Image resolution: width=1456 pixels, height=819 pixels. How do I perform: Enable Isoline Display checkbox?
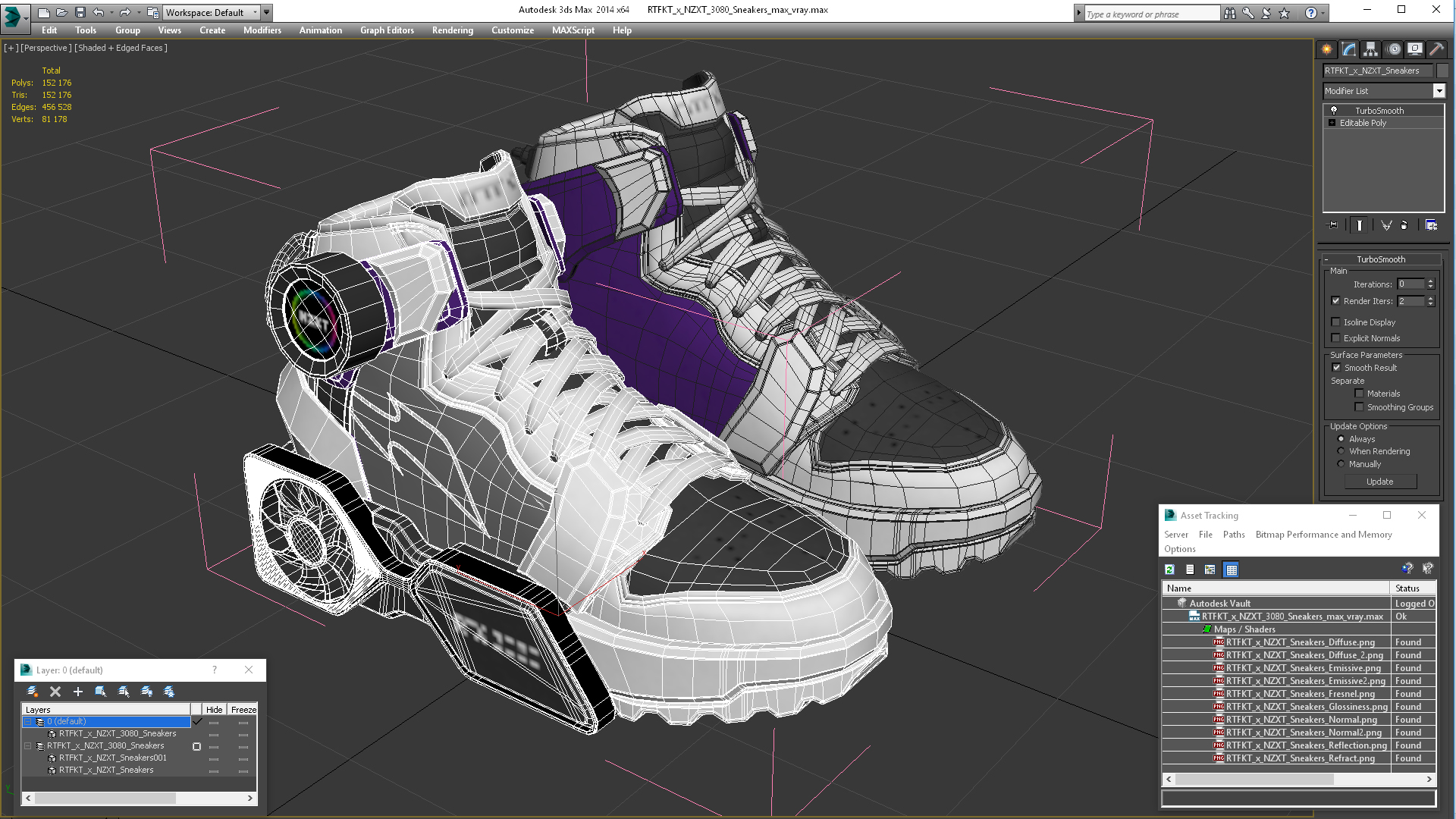[x=1335, y=322]
